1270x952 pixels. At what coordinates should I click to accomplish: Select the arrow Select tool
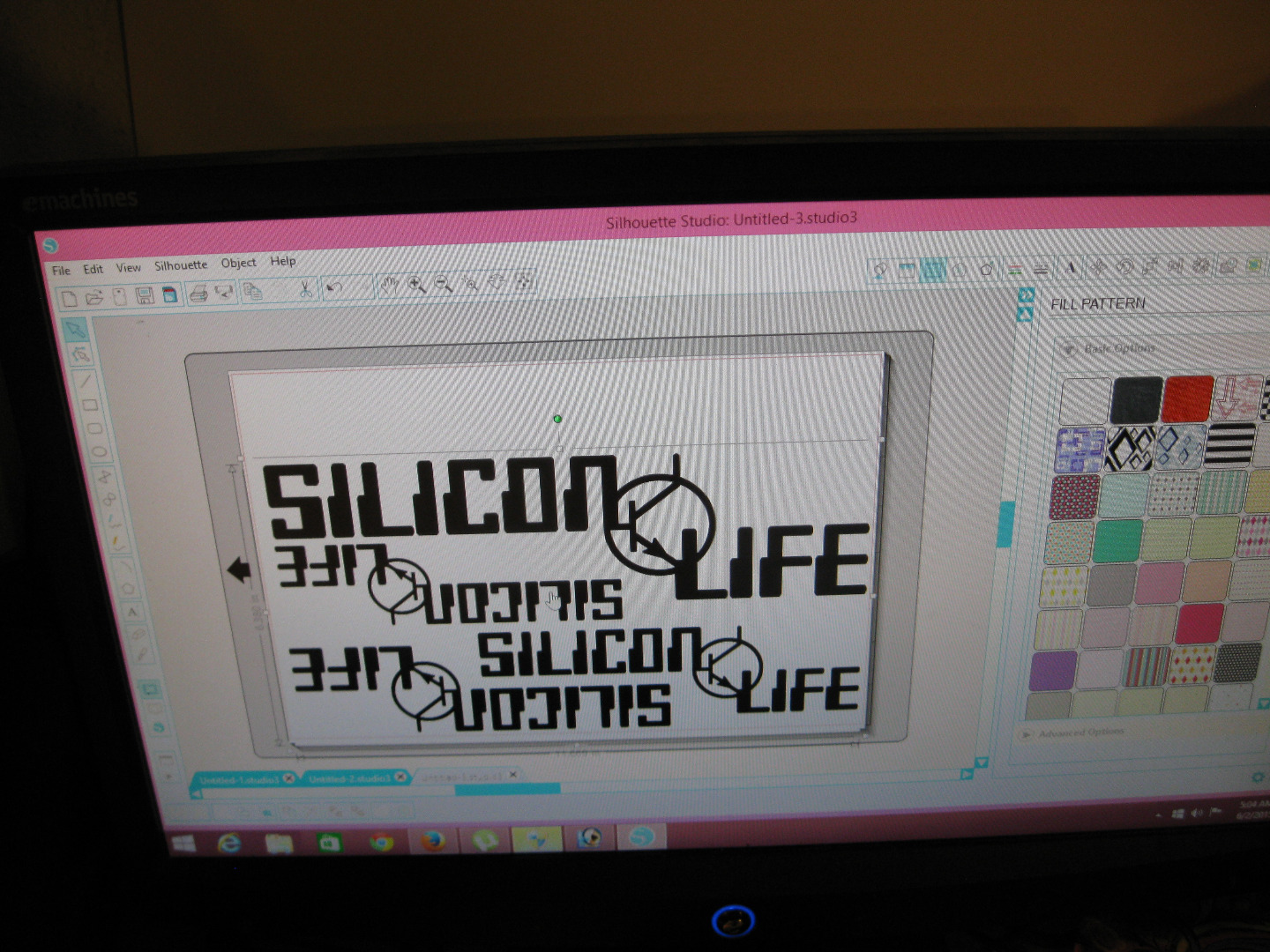[75, 329]
